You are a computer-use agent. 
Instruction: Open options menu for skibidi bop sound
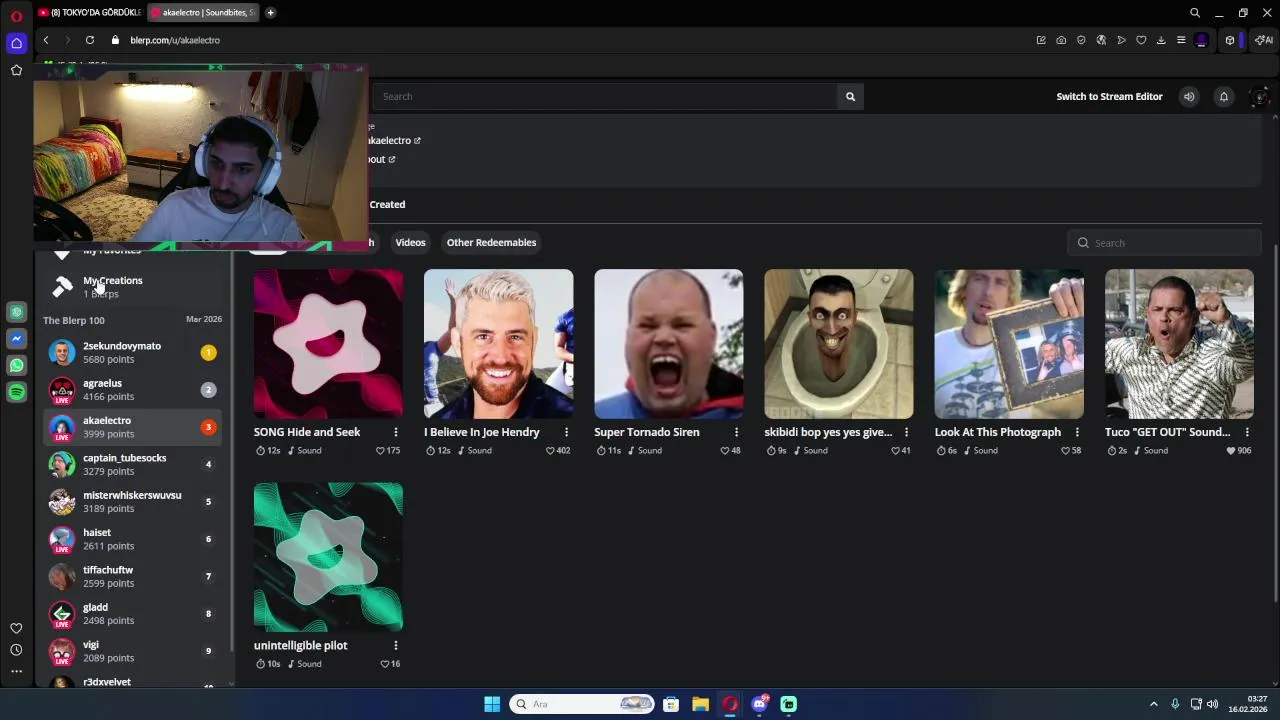point(906,432)
